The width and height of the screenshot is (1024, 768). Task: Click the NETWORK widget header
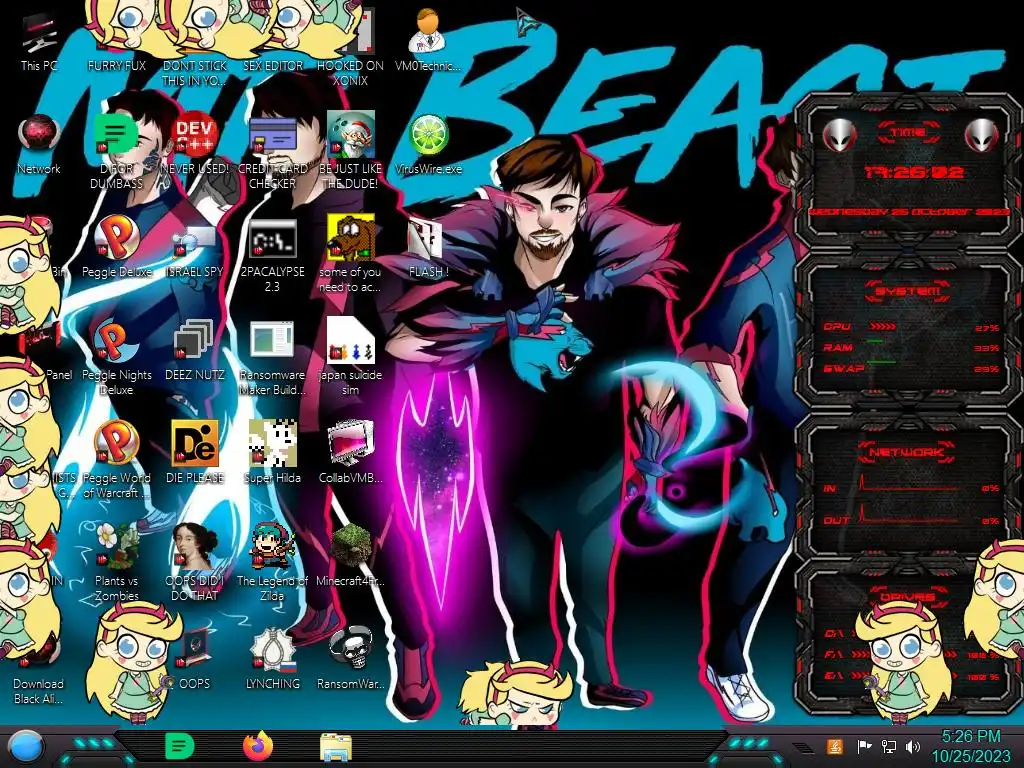906,452
